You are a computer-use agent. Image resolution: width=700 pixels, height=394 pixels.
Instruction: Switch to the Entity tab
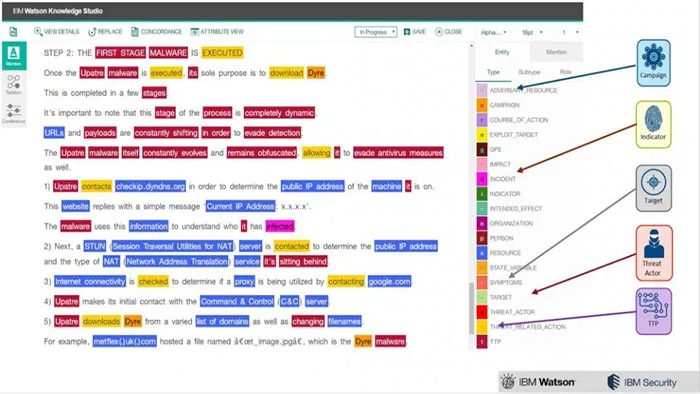coord(502,52)
